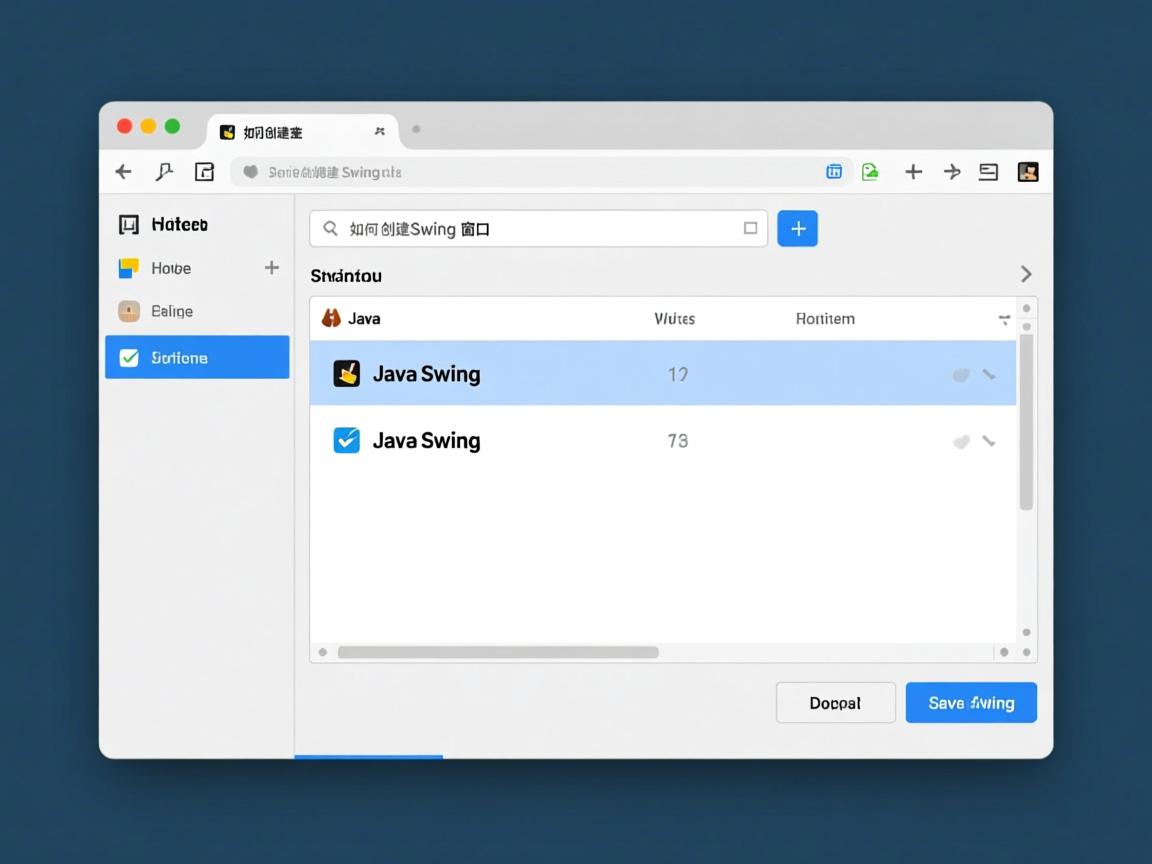The image size is (1152, 864).
Task: Click the sort icon in the Java list header
Action: pos(1005,318)
